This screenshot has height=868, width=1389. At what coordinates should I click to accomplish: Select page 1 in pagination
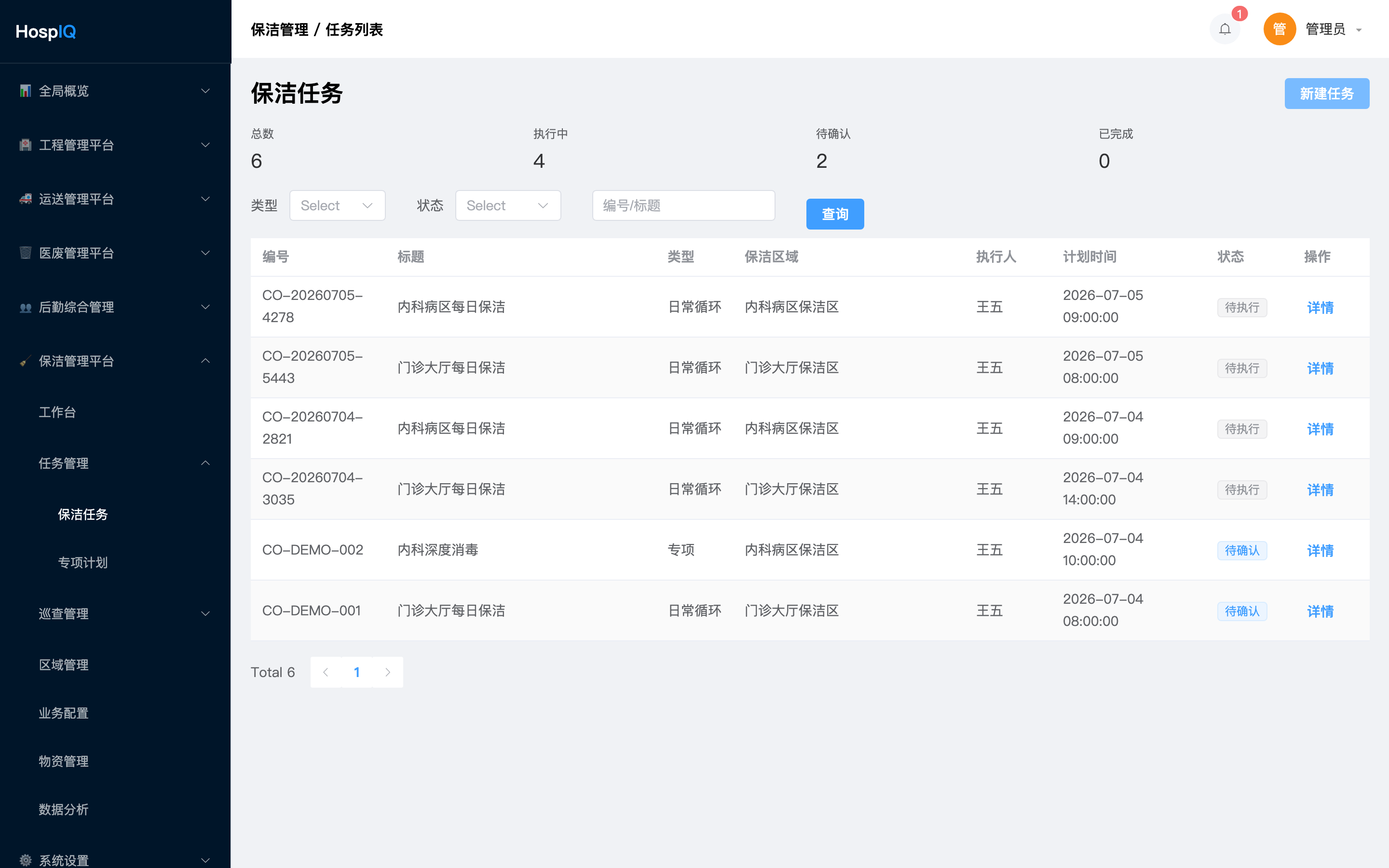click(357, 672)
